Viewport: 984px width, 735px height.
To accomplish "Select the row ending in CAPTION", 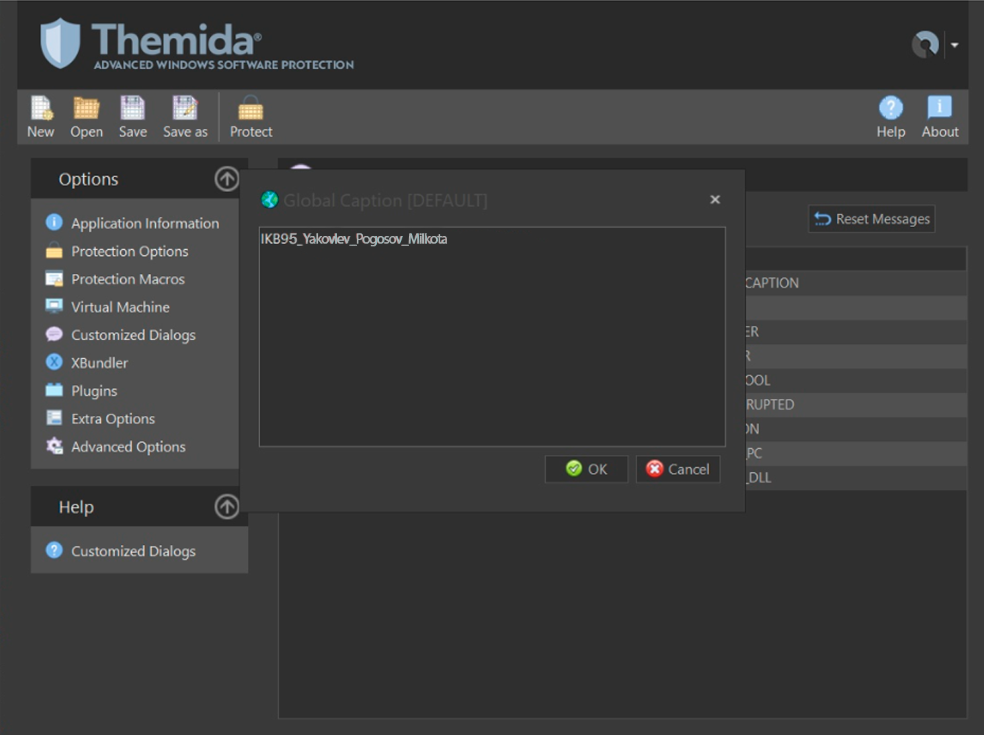I will [855, 283].
